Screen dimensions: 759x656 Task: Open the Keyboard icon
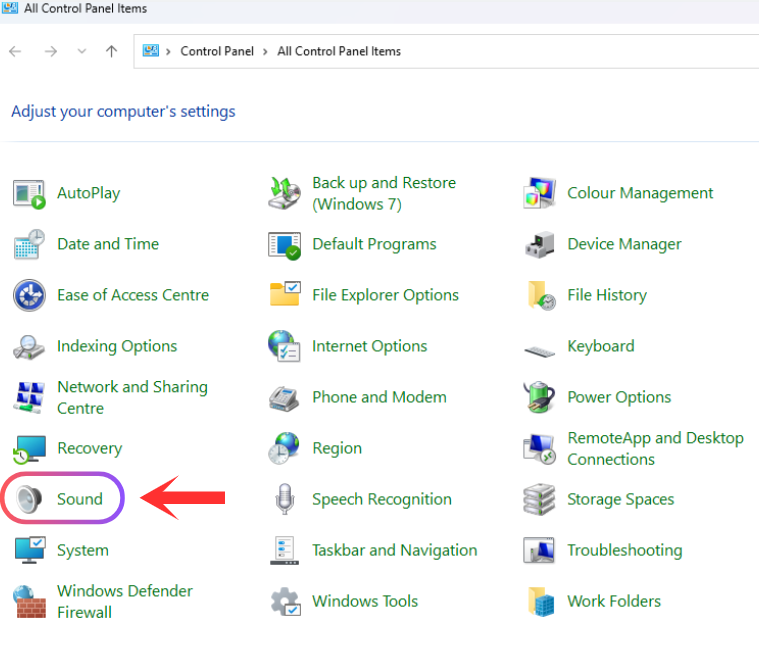(x=539, y=351)
